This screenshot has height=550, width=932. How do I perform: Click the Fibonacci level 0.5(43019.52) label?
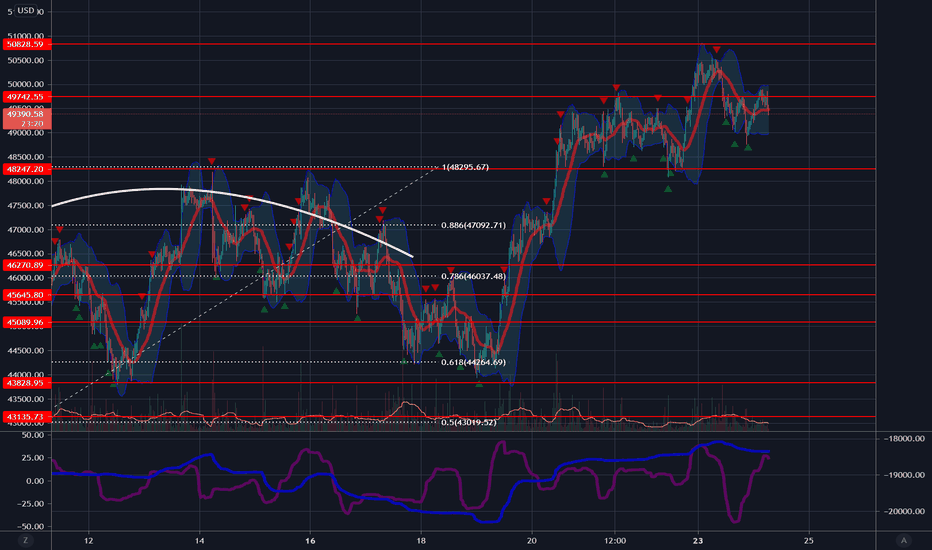click(x=469, y=422)
